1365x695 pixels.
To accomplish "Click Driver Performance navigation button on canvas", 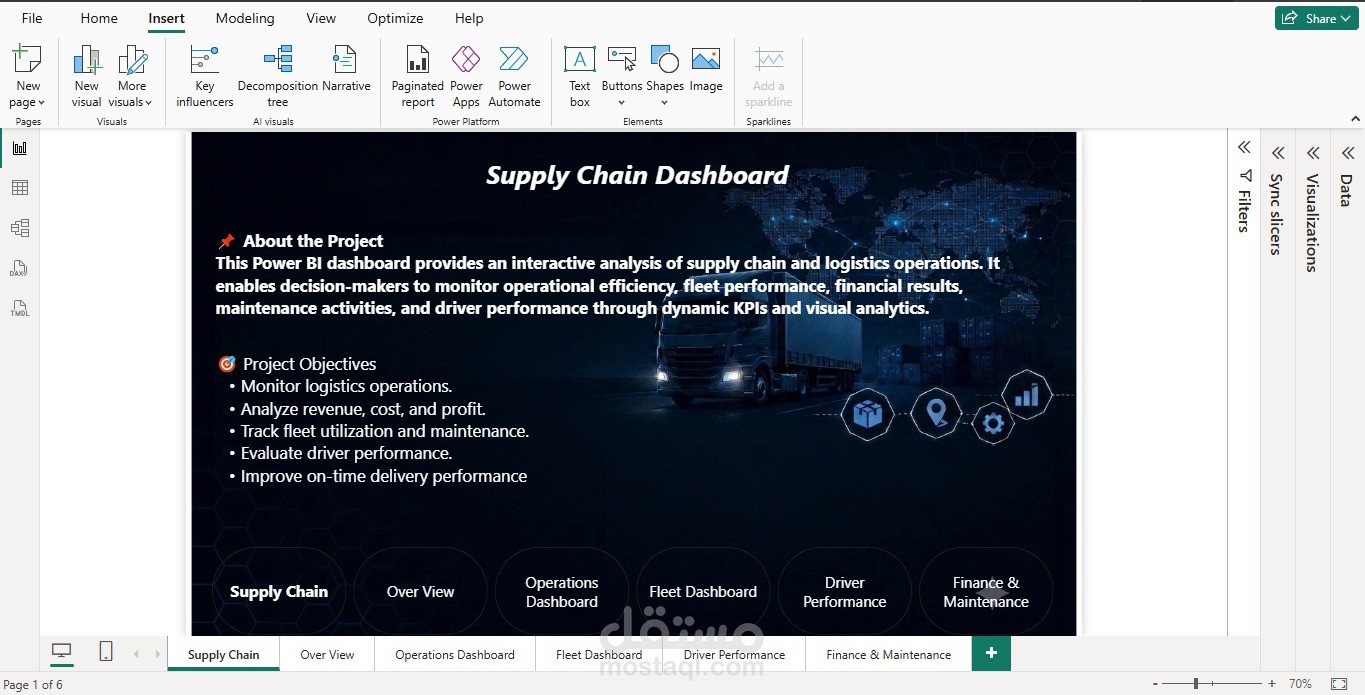I will [x=844, y=592].
